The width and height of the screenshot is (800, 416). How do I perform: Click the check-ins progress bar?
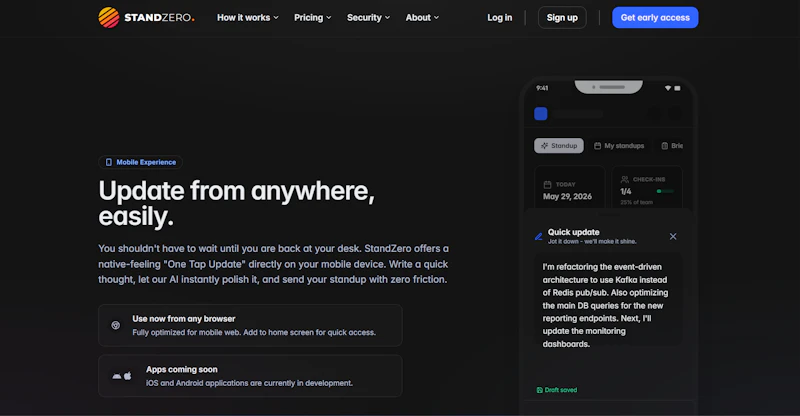point(665,191)
